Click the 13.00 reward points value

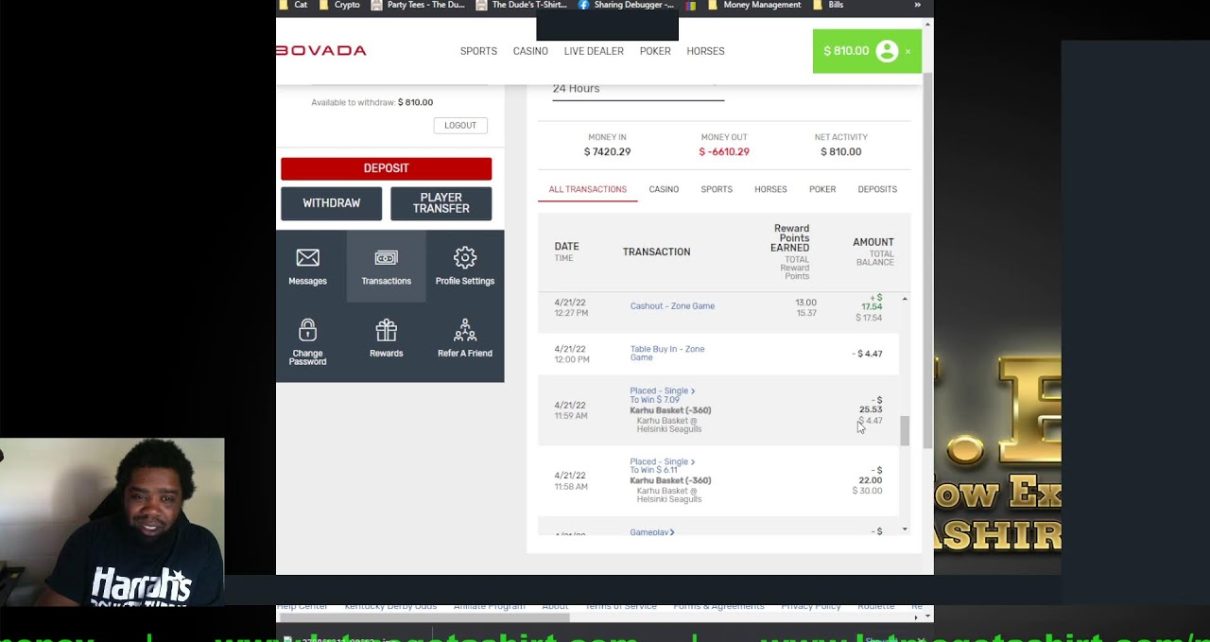click(x=806, y=302)
